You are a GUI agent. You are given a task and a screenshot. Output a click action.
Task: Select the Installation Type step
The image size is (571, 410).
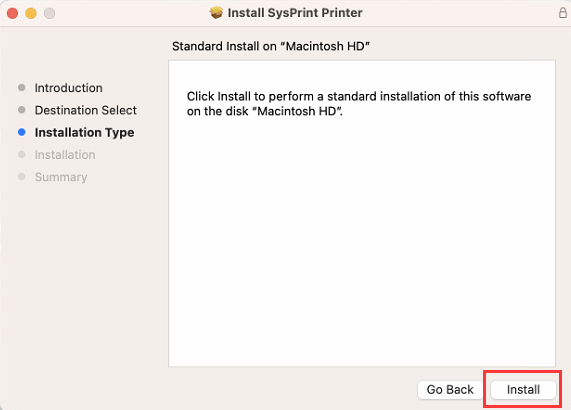click(84, 133)
